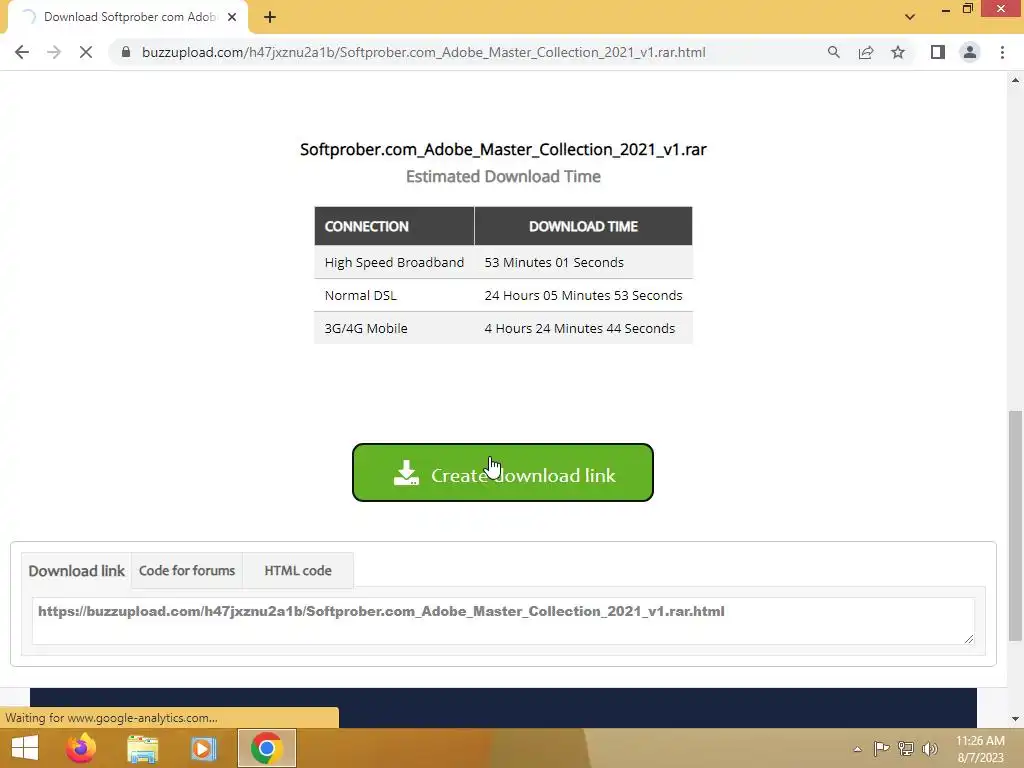Screen dimensions: 1024x768
Task: Switch to the HTML code tab
Action: (298, 571)
